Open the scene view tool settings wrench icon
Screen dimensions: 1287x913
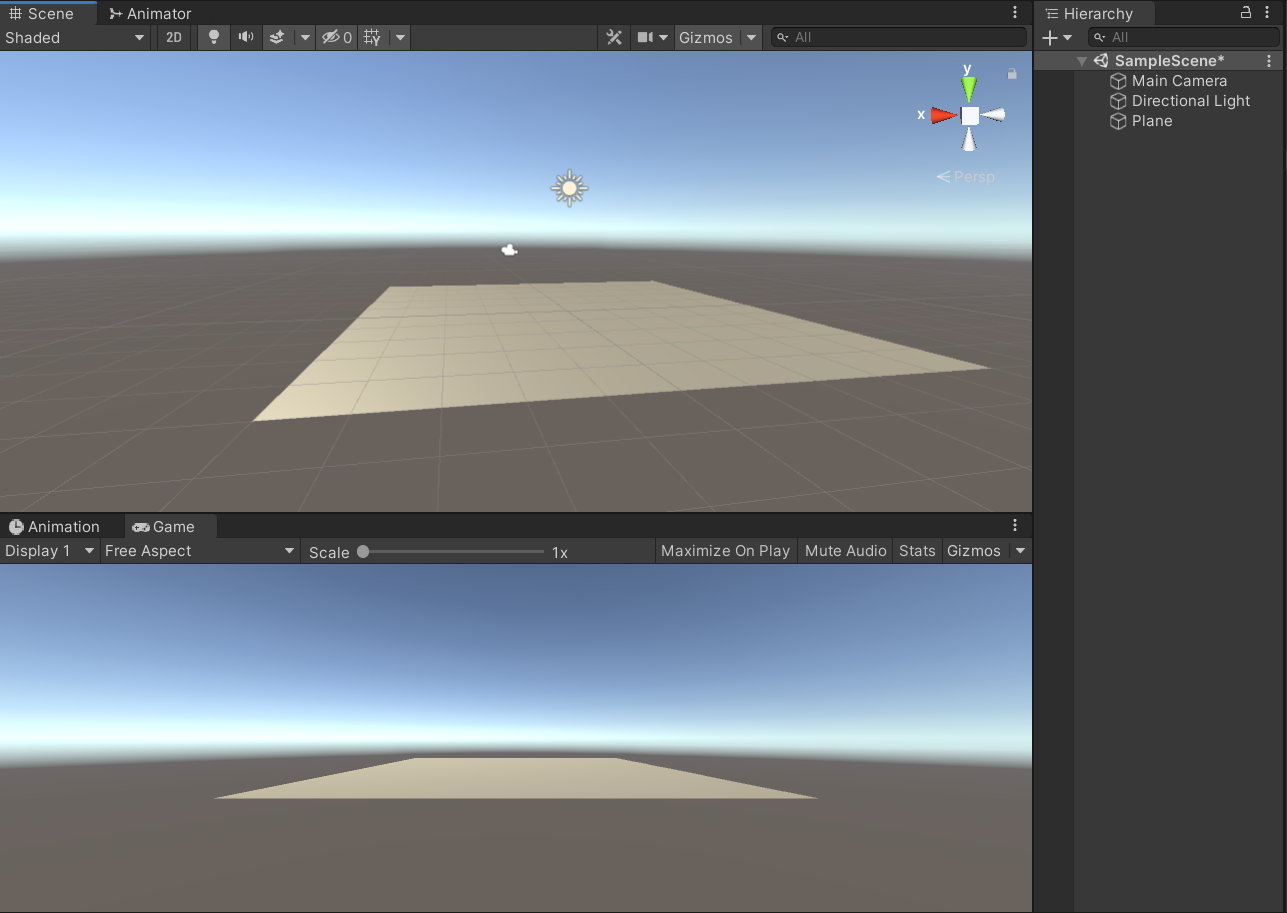coord(614,37)
